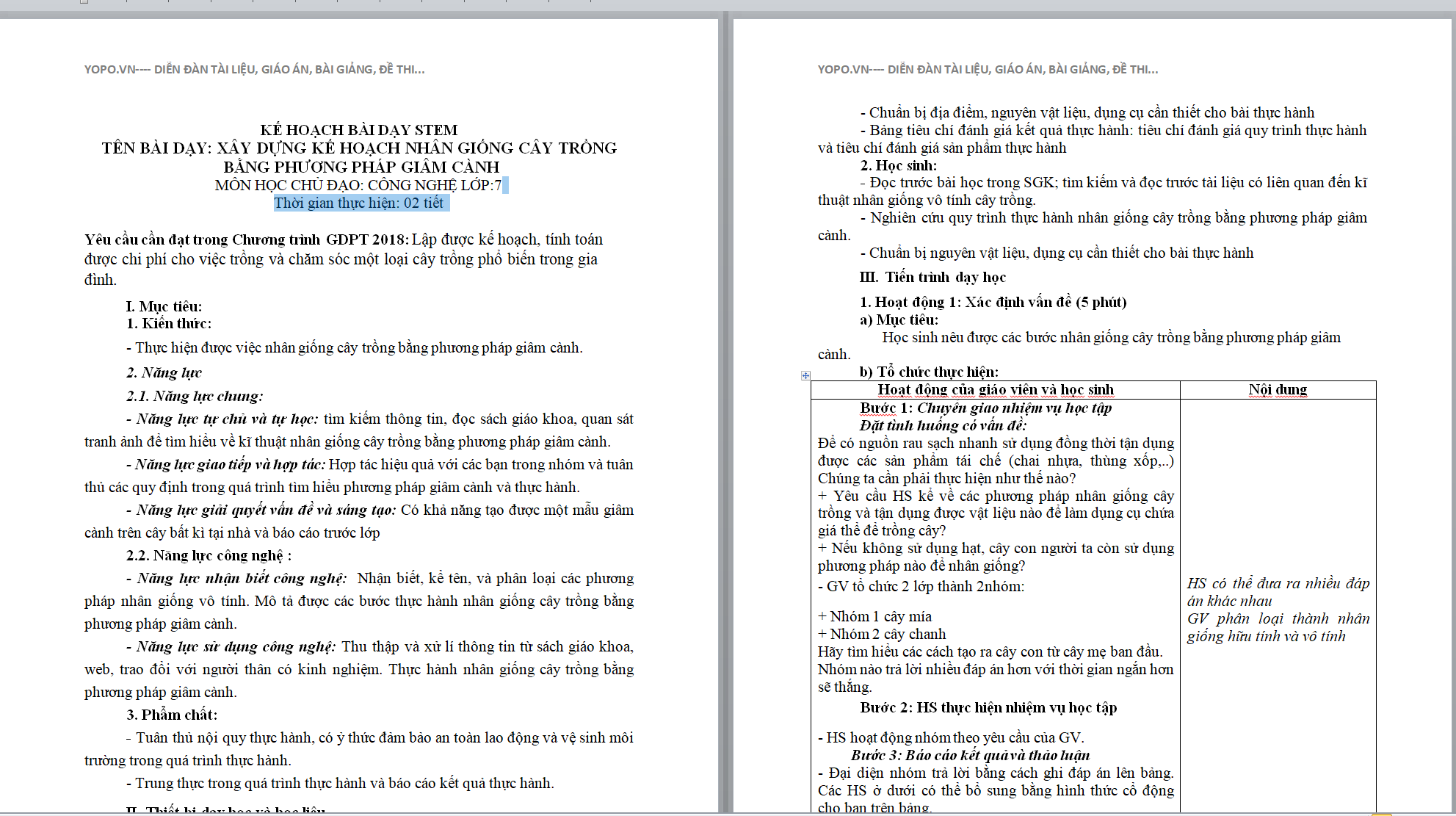Click the heading '2.1. Năng lực chung:'
Screen dimensions: 1456x816
pyautogui.click(x=195, y=396)
